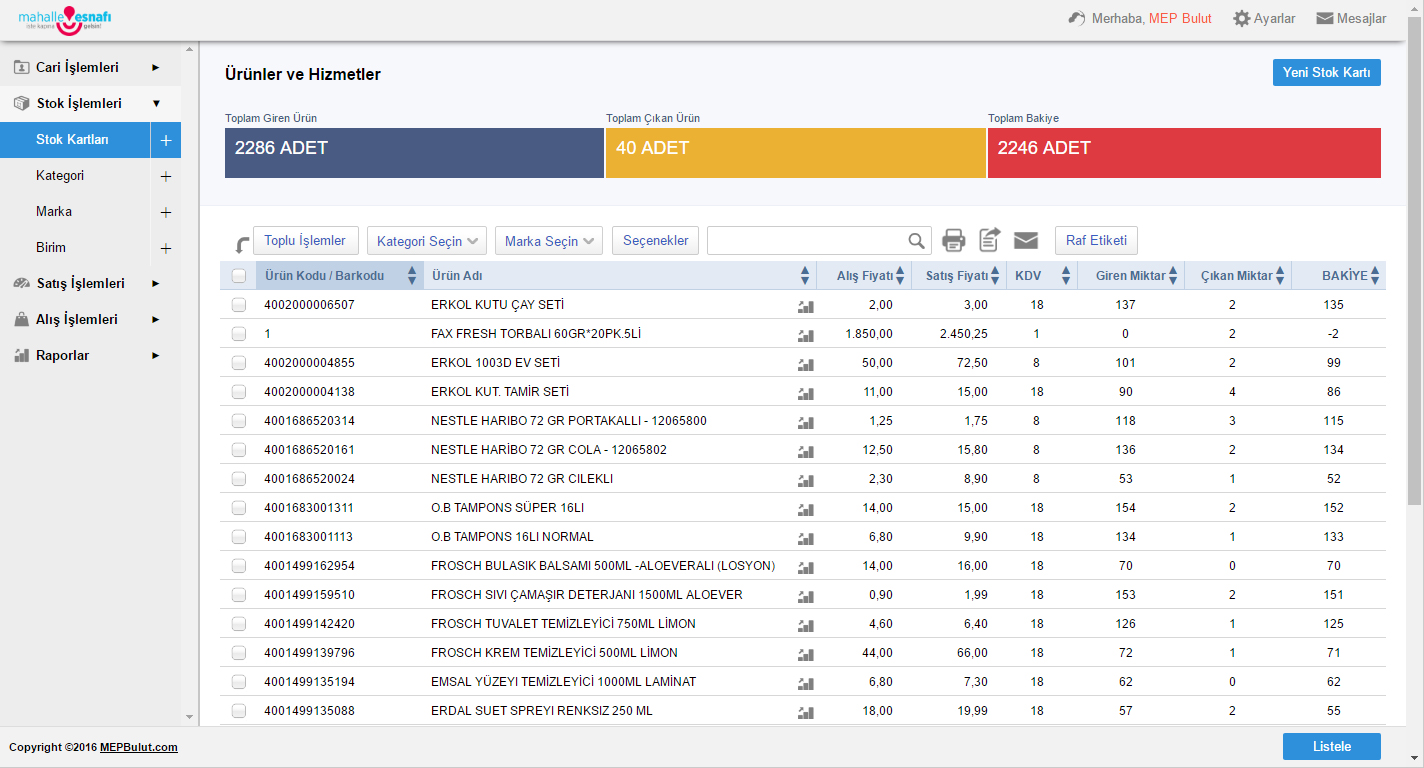Viewport: 1424px width, 768px height.
Task: Sort by Giren Miktar column
Action: (1131, 276)
